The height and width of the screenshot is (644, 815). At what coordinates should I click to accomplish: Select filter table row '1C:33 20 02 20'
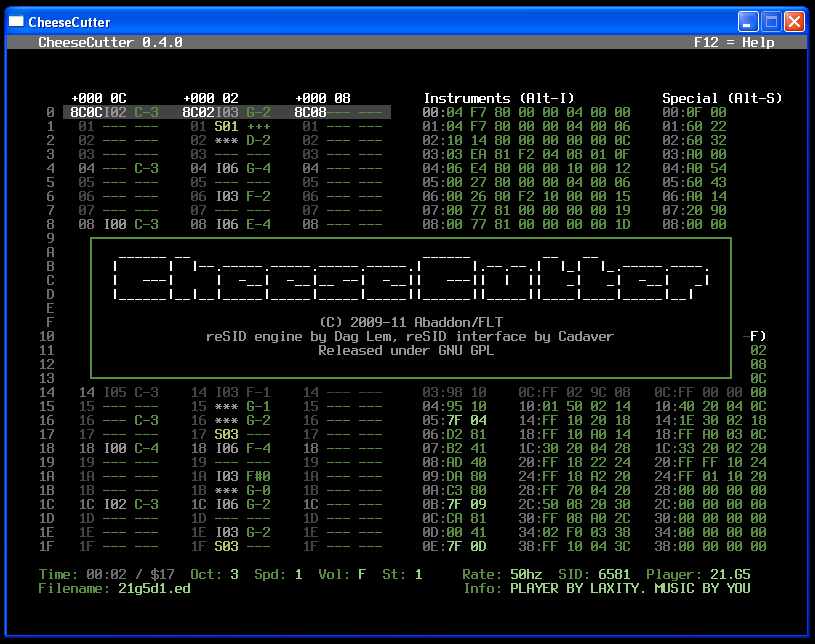click(x=711, y=449)
